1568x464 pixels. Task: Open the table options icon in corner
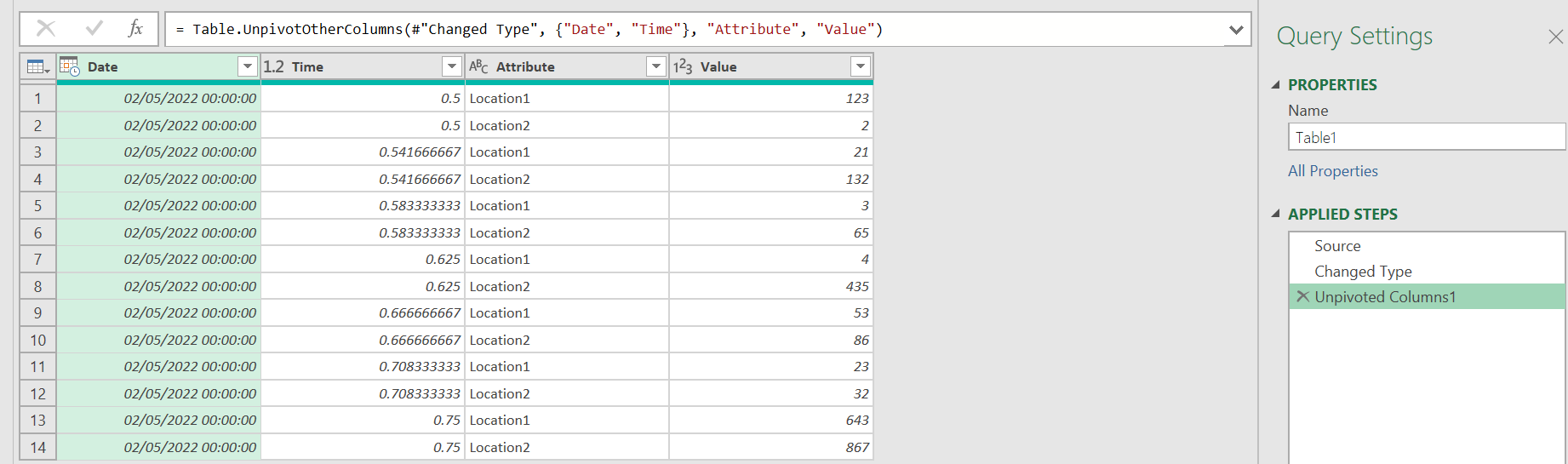coord(38,66)
